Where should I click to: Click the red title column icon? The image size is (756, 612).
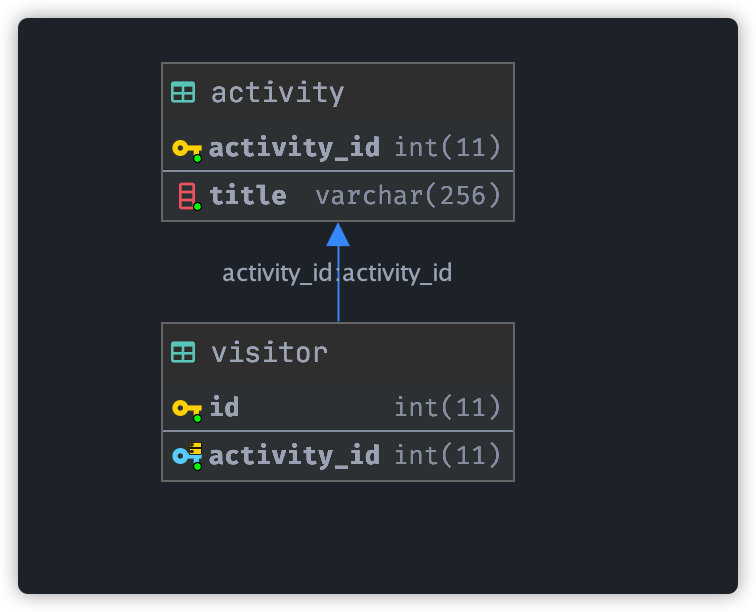pos(189,196)
